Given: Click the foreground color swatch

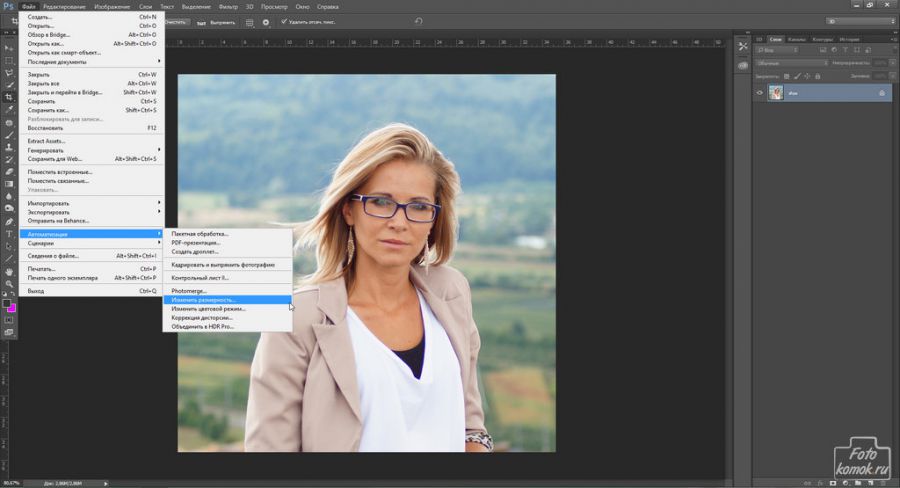Looking at the screenshot, I should [5, 301].
